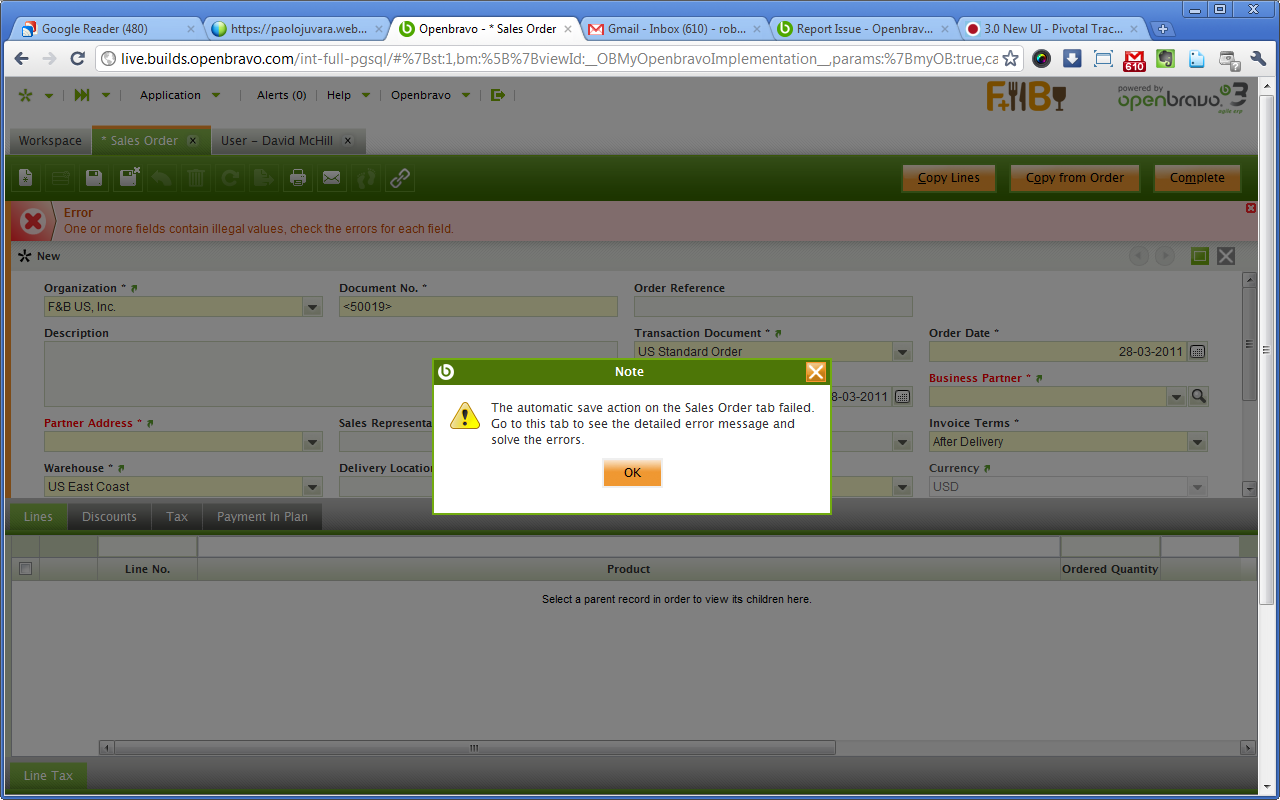Select the Tax tab
Viewport: 1280px width, 800px height.
177,517
